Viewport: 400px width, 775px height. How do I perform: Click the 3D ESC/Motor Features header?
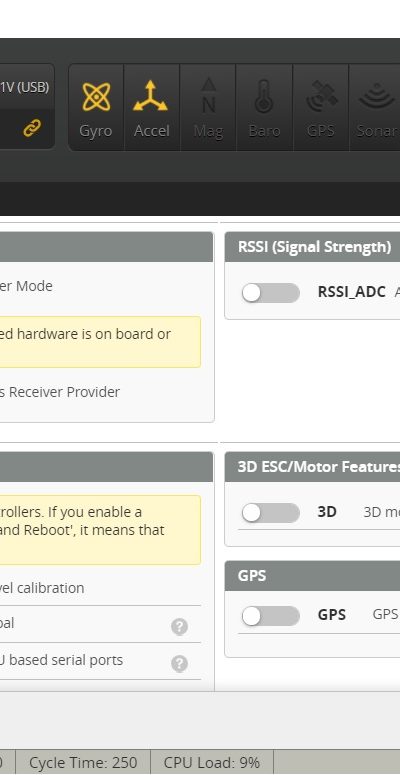tap(312, 467)
